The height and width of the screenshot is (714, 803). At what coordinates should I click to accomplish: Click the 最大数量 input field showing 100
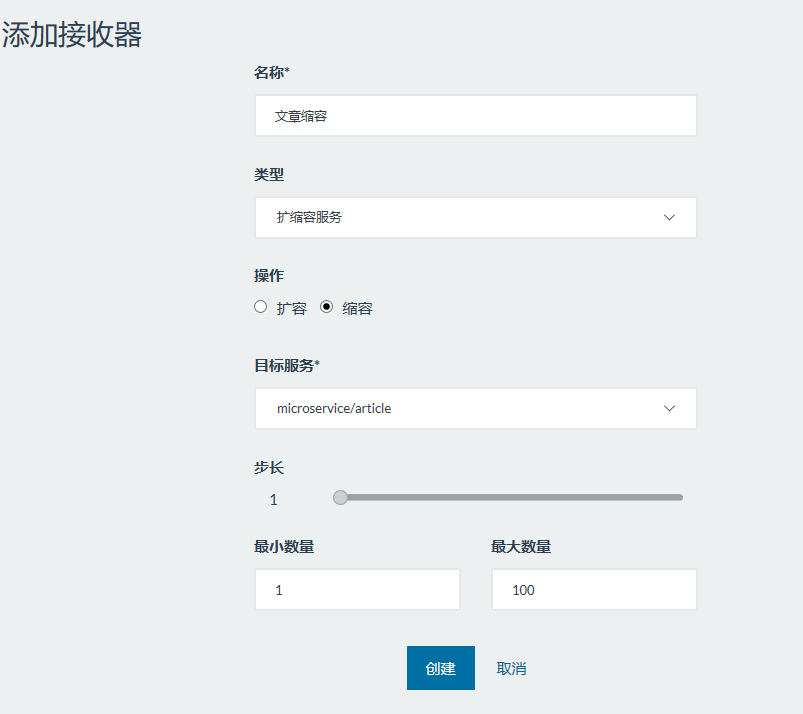(594, 590)
